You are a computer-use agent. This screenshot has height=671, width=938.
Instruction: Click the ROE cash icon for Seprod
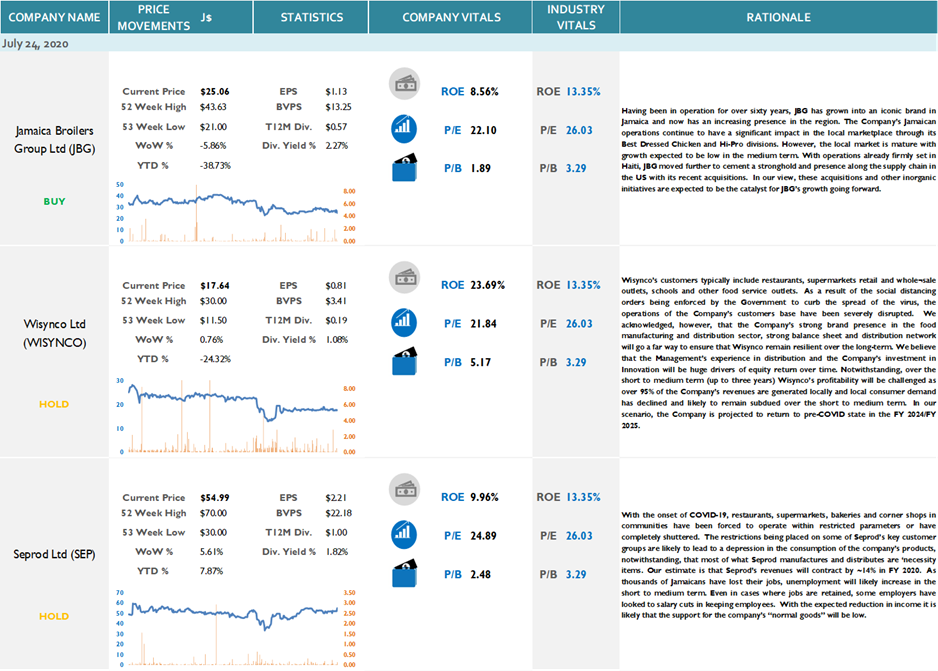(x=404, y=489)
